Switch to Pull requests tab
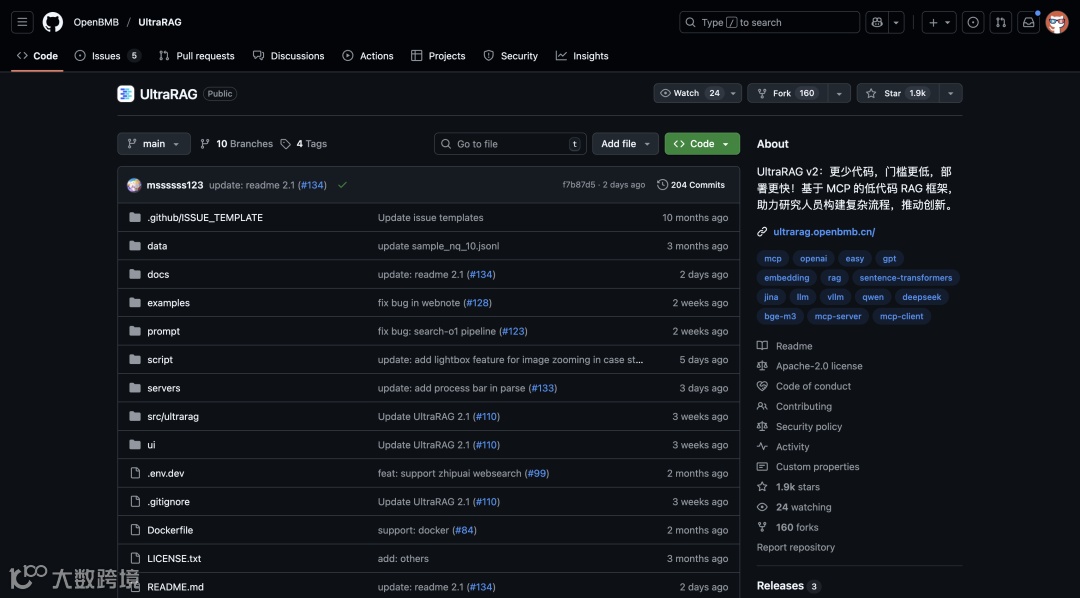Image resolution: width=1080 pixels, height=598 pixels. pos(196,56)
